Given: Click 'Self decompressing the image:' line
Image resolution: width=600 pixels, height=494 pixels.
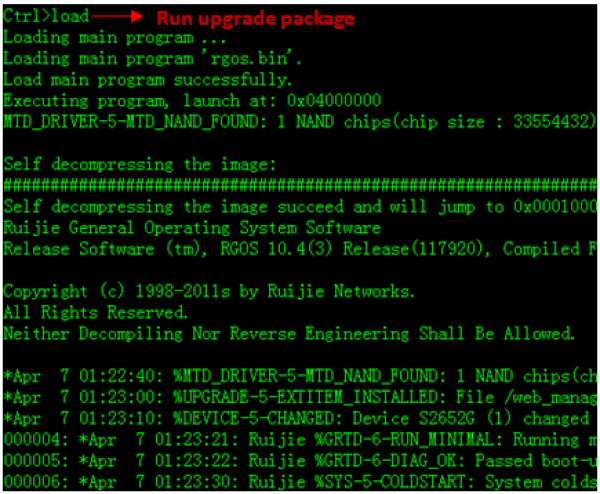Looking at the screenshot, I should 140,165.
